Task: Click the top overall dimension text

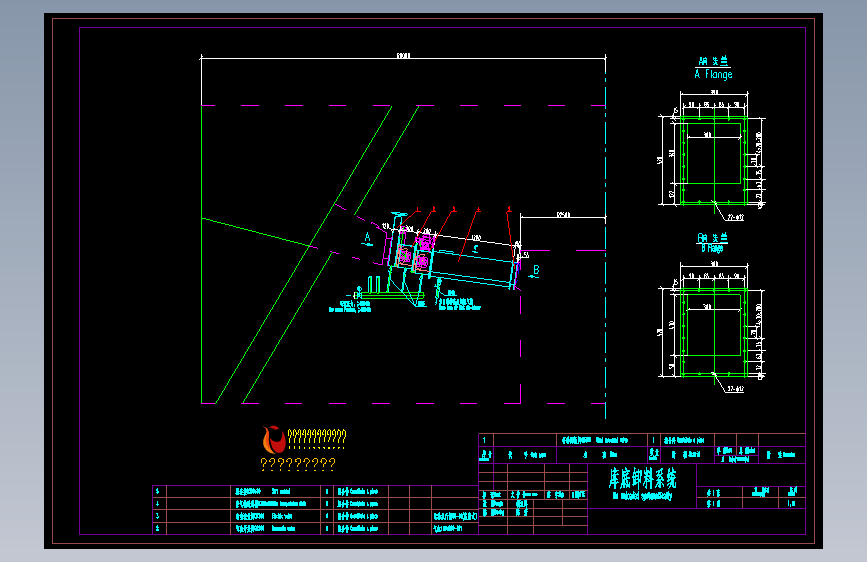Action: 404,55
